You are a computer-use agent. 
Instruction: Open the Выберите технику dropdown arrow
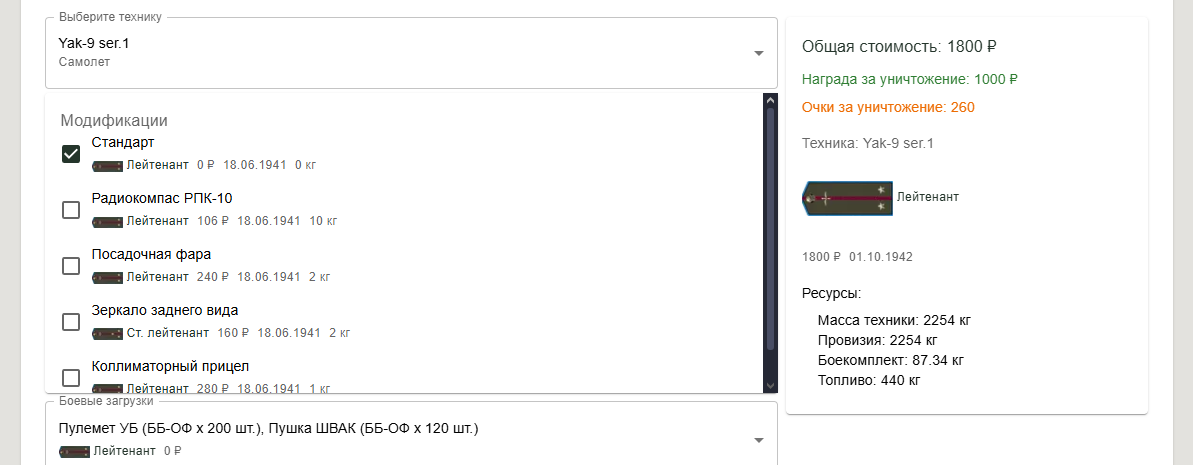[x=758, y=53]
